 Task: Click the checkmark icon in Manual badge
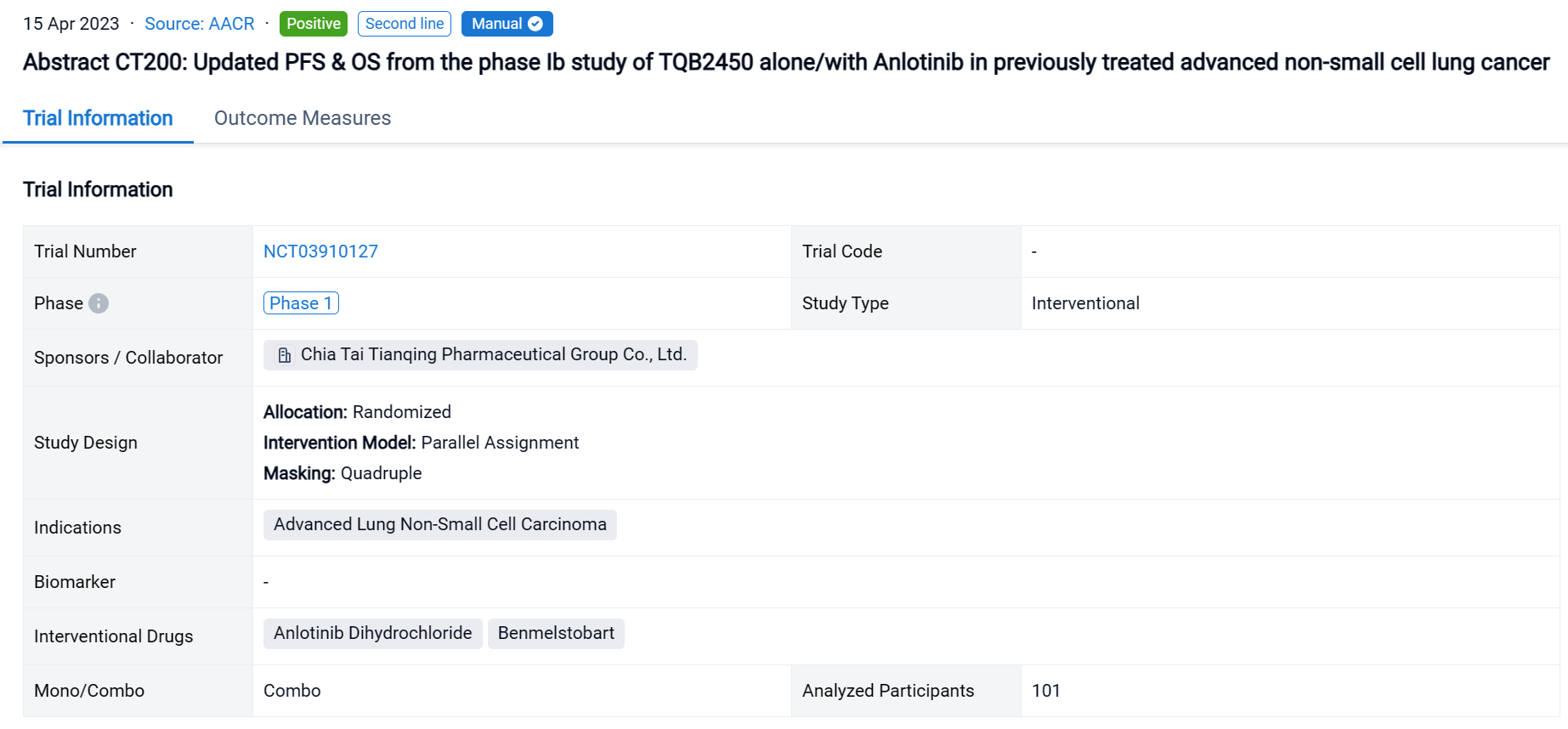(535, 24)
